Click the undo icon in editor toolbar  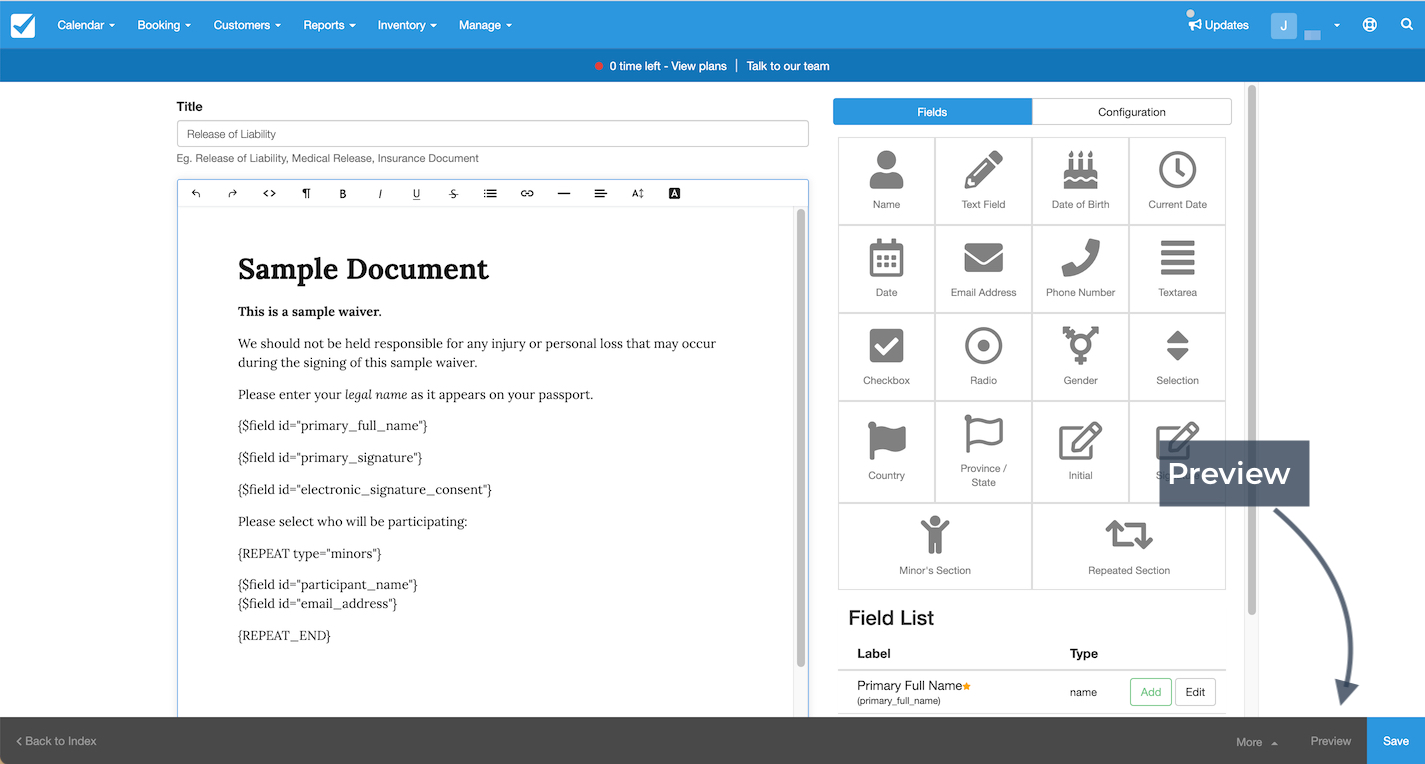[196, 193]
